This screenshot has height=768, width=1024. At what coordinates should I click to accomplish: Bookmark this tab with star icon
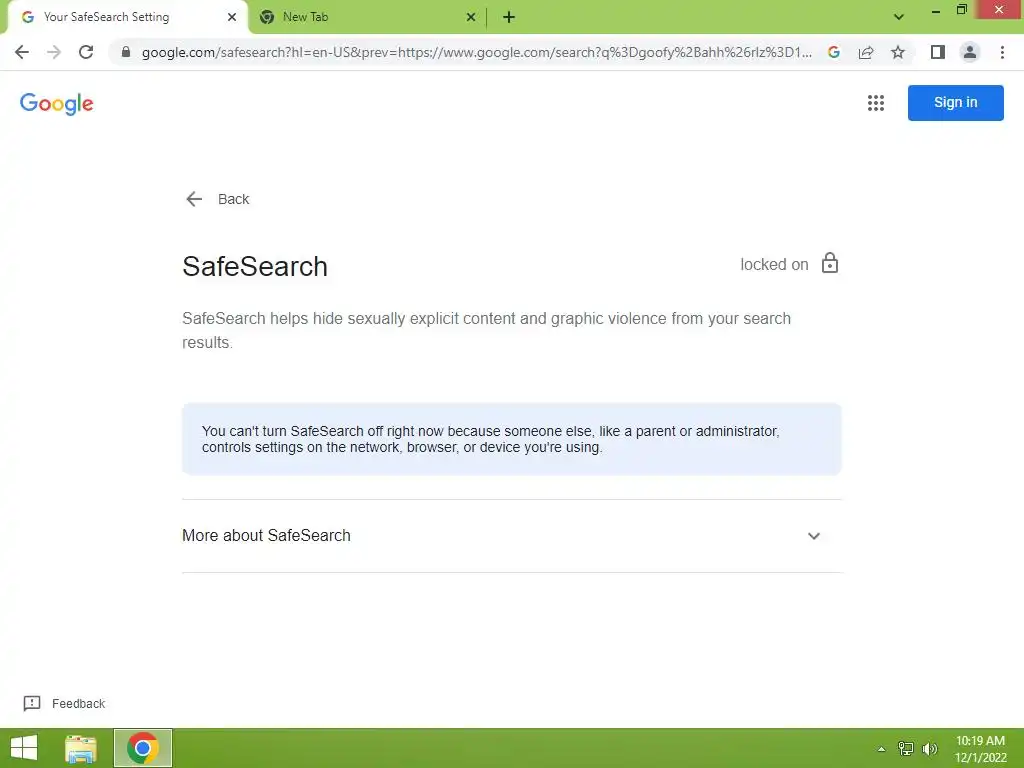click(898, 52)
